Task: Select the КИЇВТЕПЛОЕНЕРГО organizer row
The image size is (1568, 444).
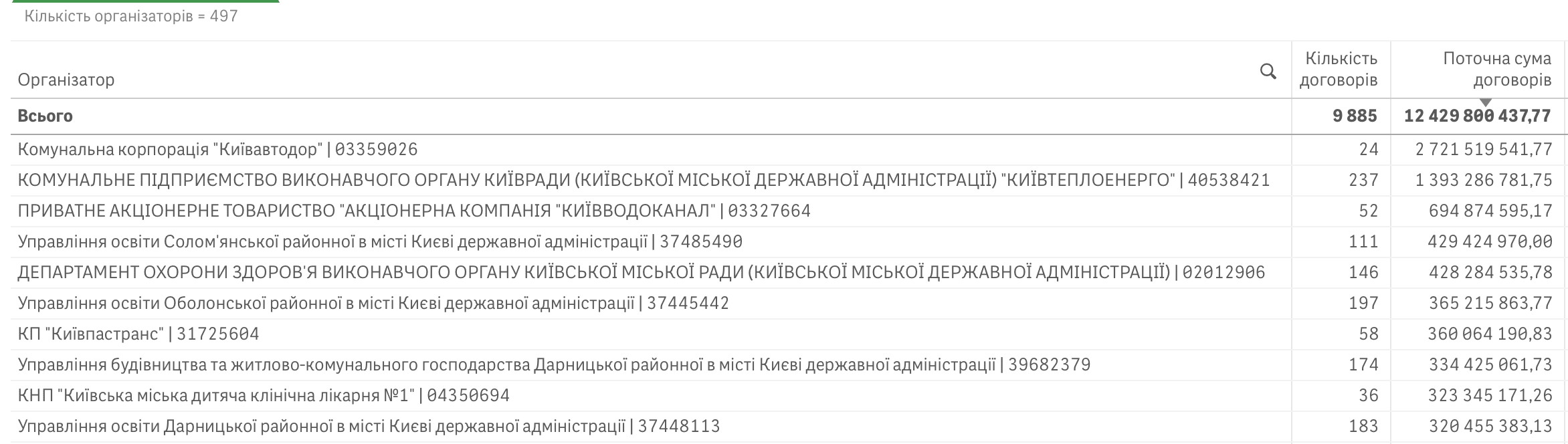Action: pyautogui.click(x=643, y=180)
